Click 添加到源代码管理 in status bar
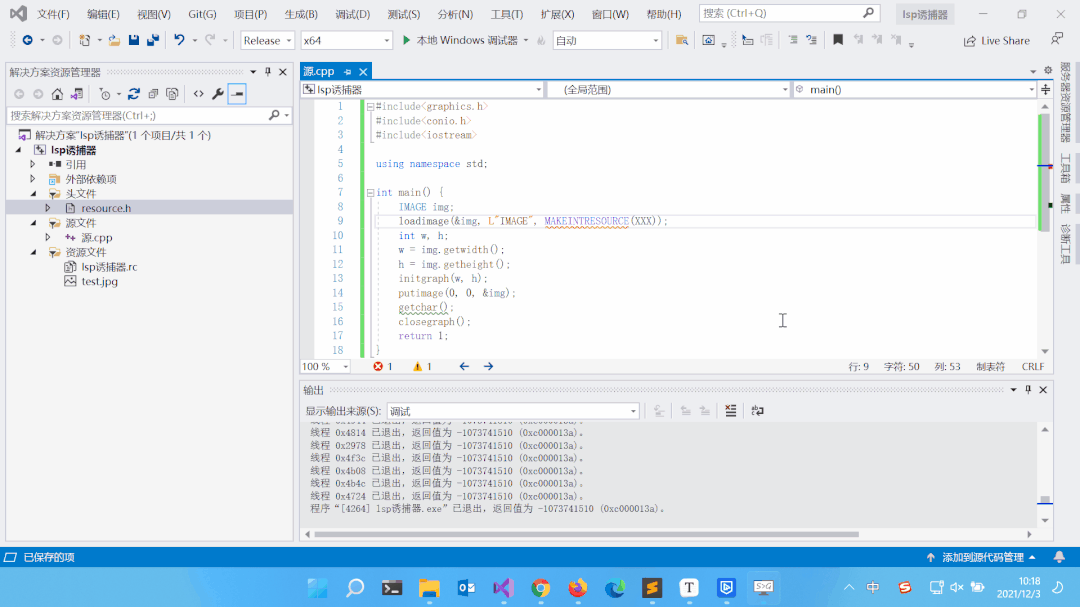Screen dimensions: 1080x607 (982, 557)
